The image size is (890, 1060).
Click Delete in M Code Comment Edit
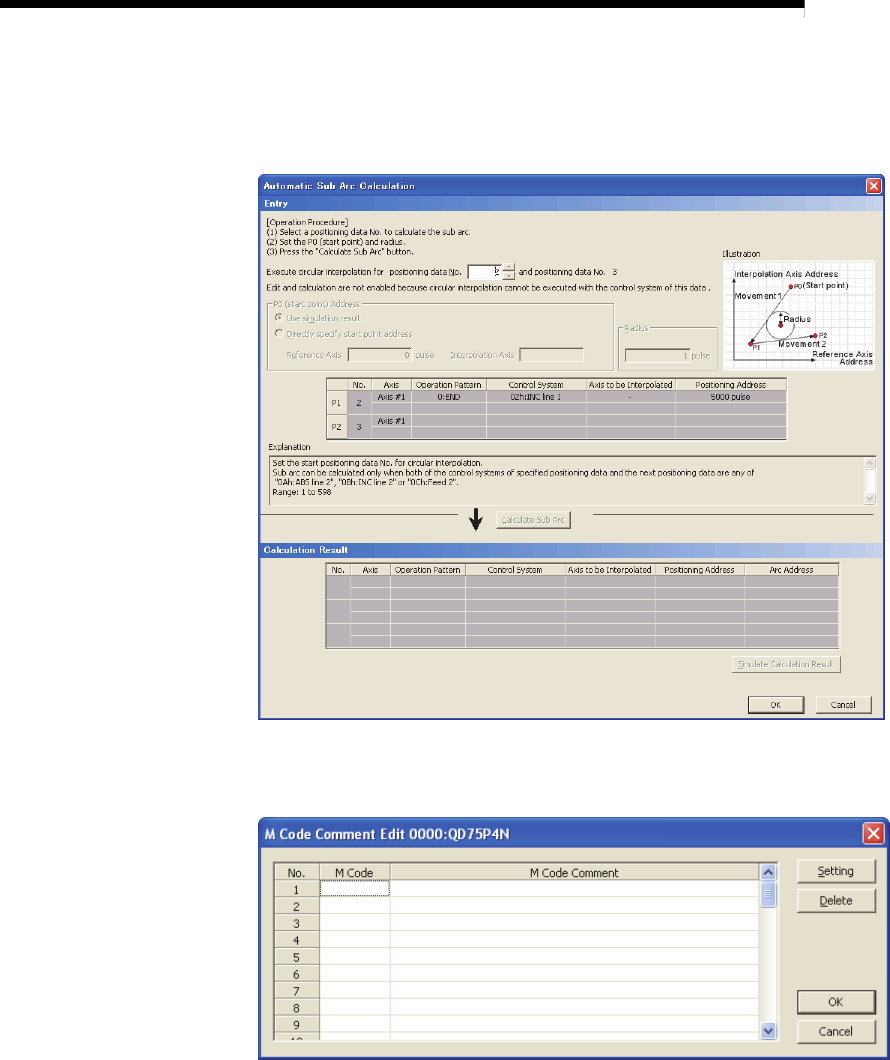coord(836,900)
